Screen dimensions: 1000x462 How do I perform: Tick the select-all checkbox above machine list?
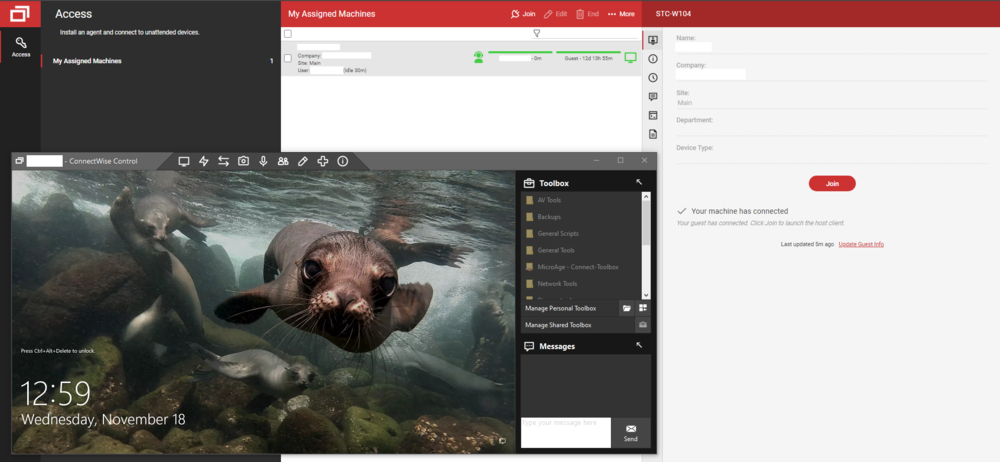tap(288, 34)
